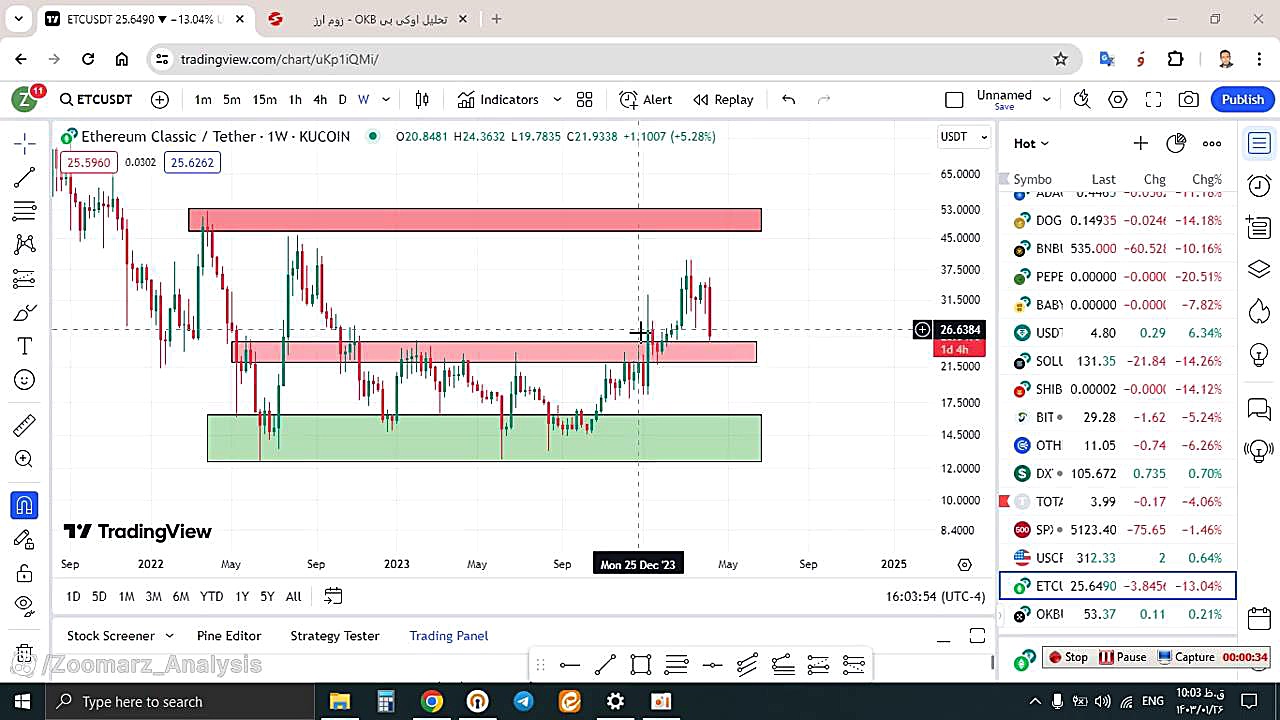Screen dimensions: 1280x720
Task: Select the Text annotation tool
Action: pos(25,346)
